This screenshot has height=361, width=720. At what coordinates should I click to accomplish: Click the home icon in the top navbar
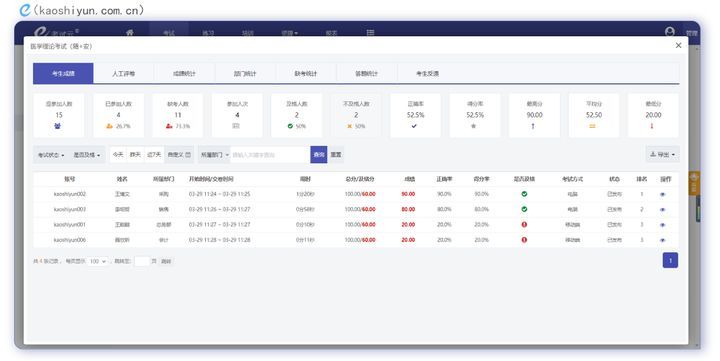tap(130, 33)
